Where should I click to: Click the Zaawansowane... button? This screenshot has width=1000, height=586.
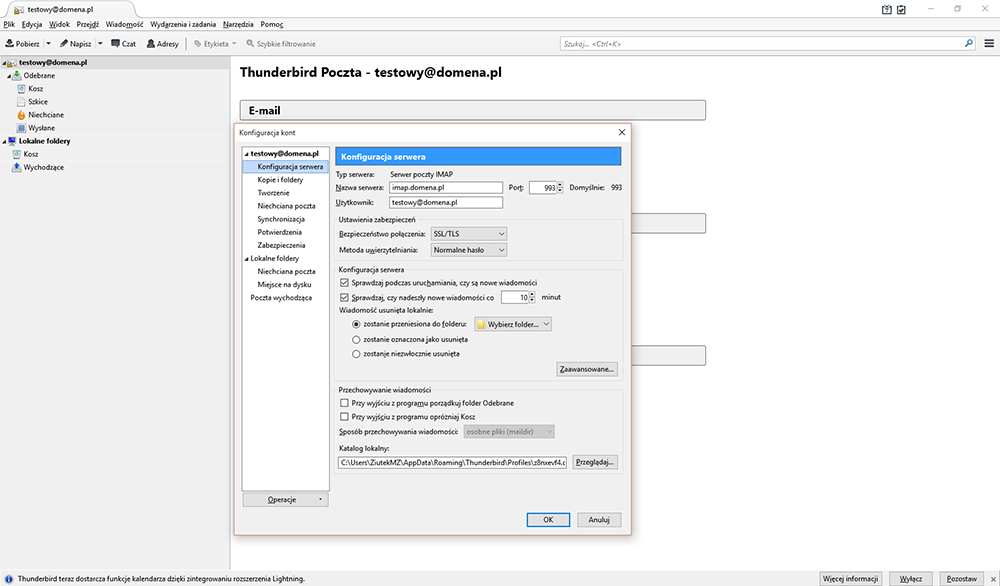point(587,369)
